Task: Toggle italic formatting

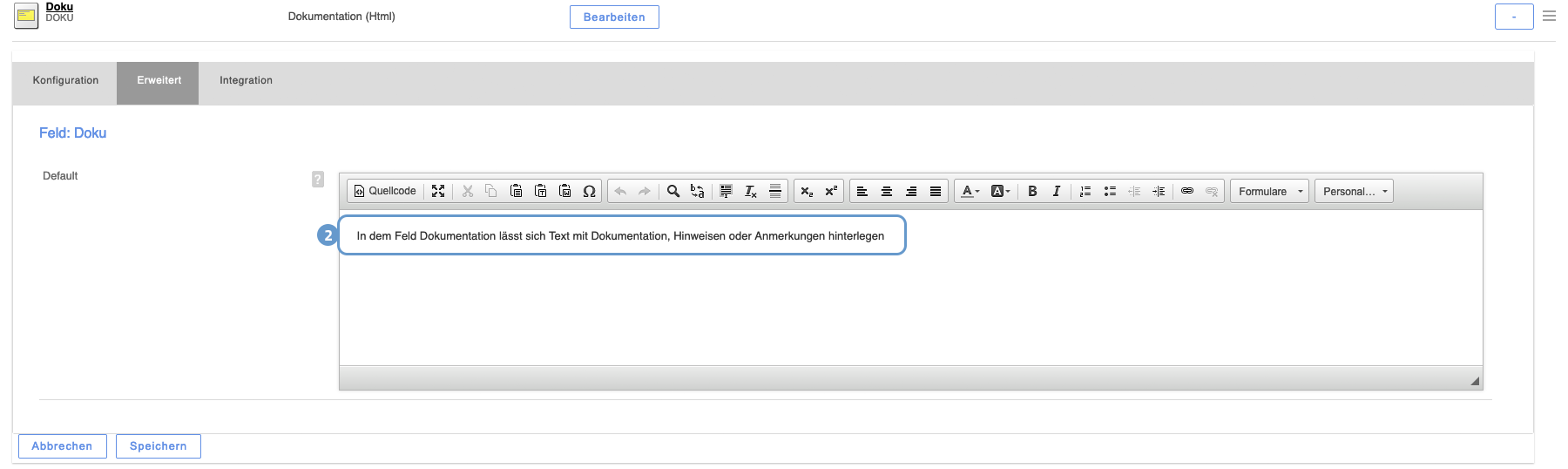Action: [1057, 191]
